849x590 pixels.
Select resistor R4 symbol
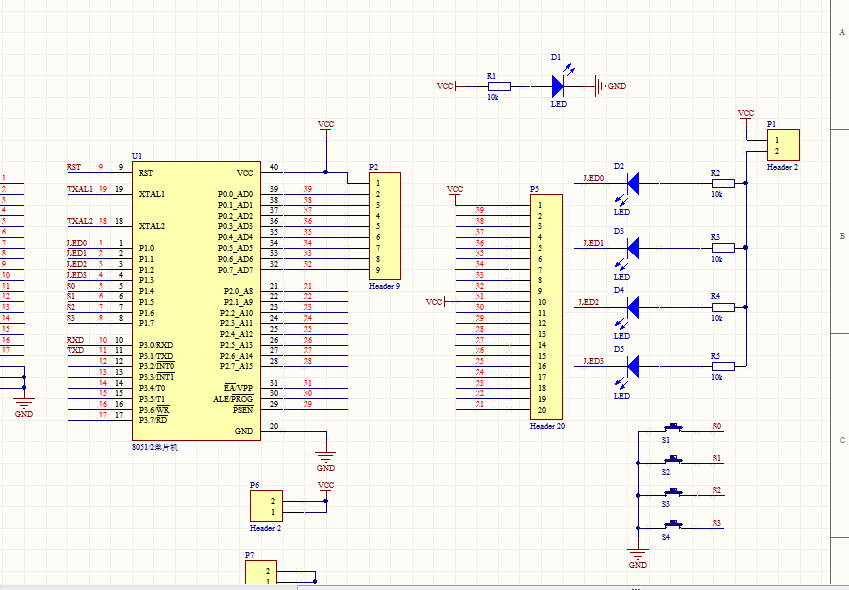[723, 307]
